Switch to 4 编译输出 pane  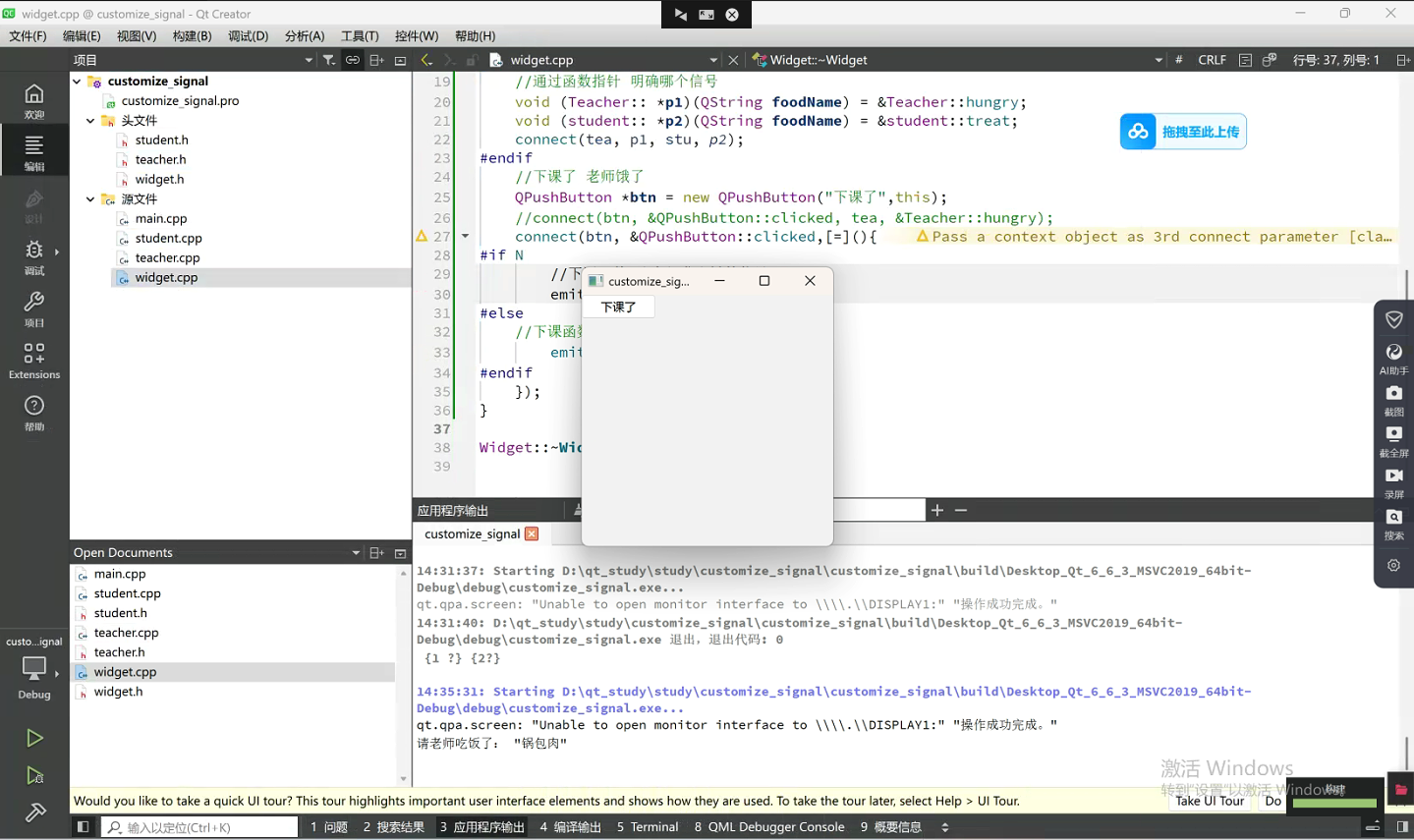570,827
